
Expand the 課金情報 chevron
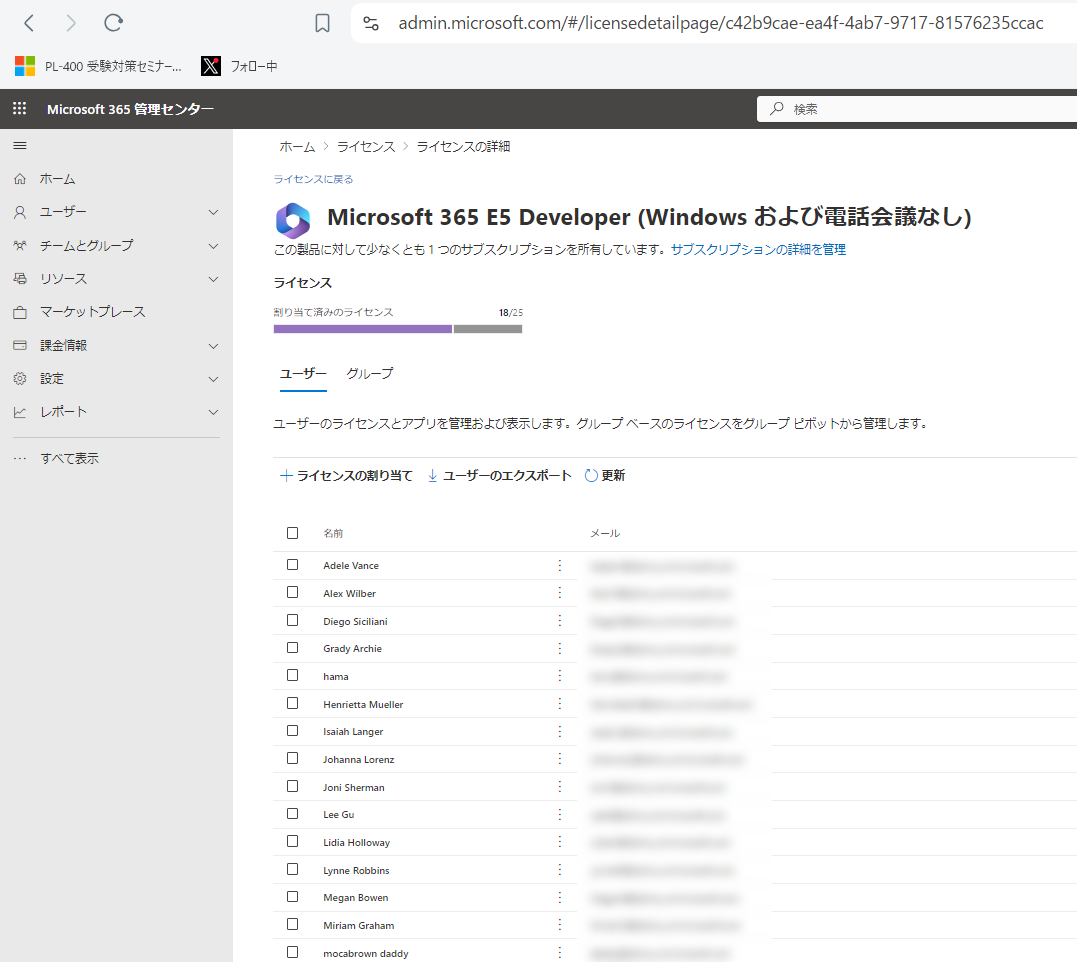pyautogui.click(x=214, y=346)
